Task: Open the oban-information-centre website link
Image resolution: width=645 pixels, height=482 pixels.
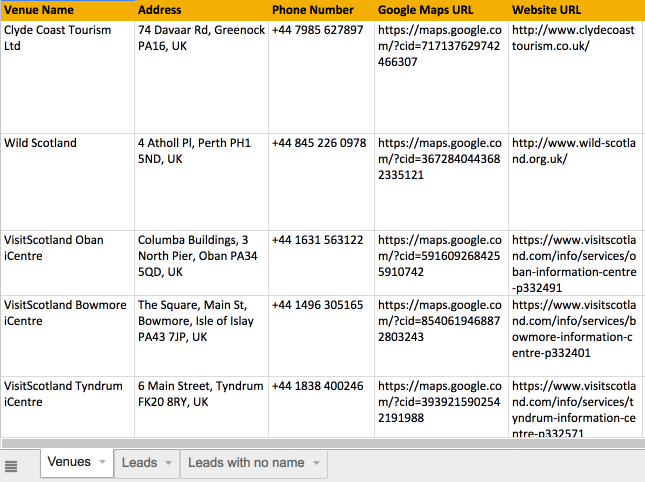Action: (x=574, y=264)
